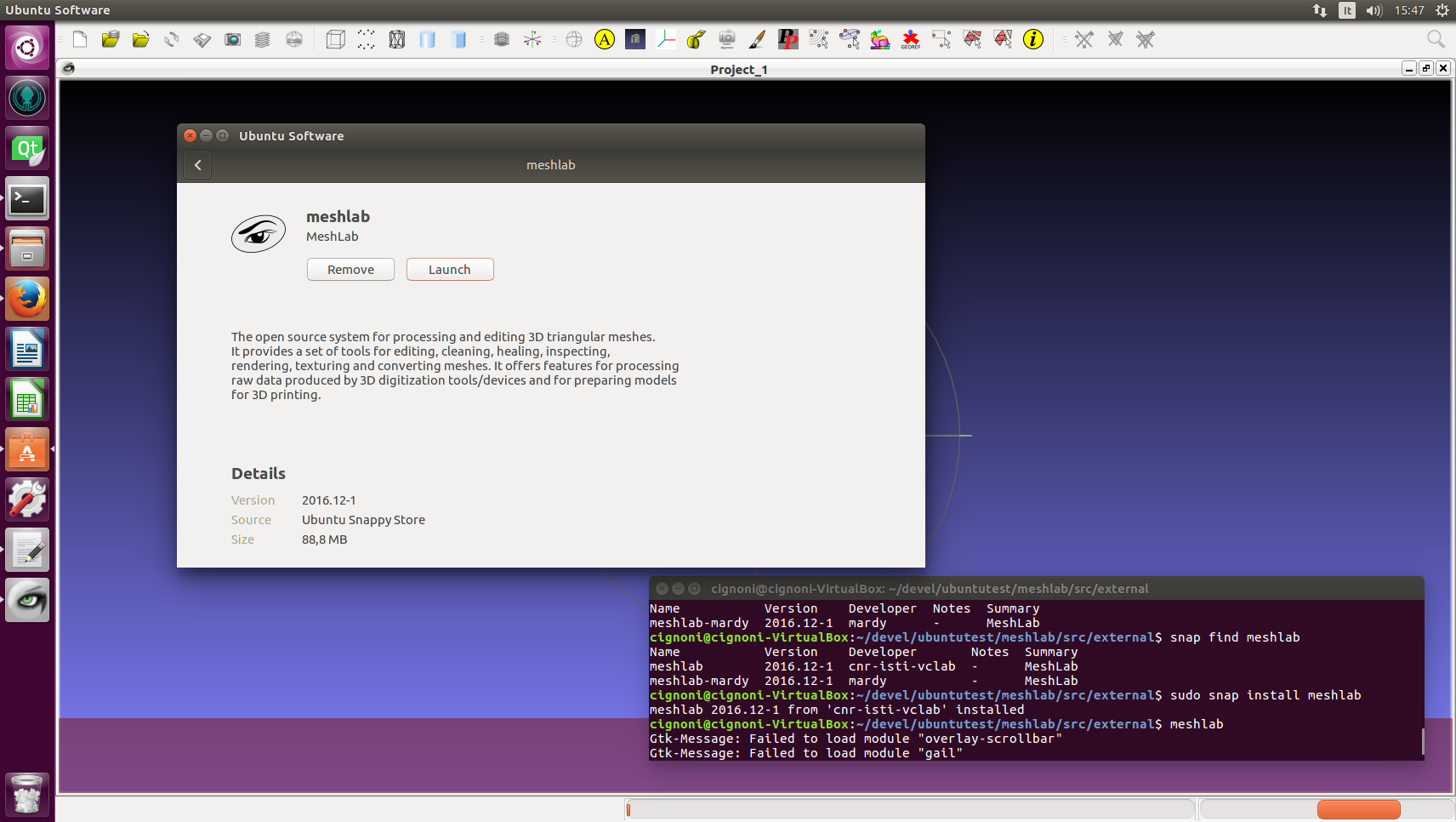Viewport: 1456px width, 822px height.
Task: Pick the select vertices rectangle tool
Action: 941,39
